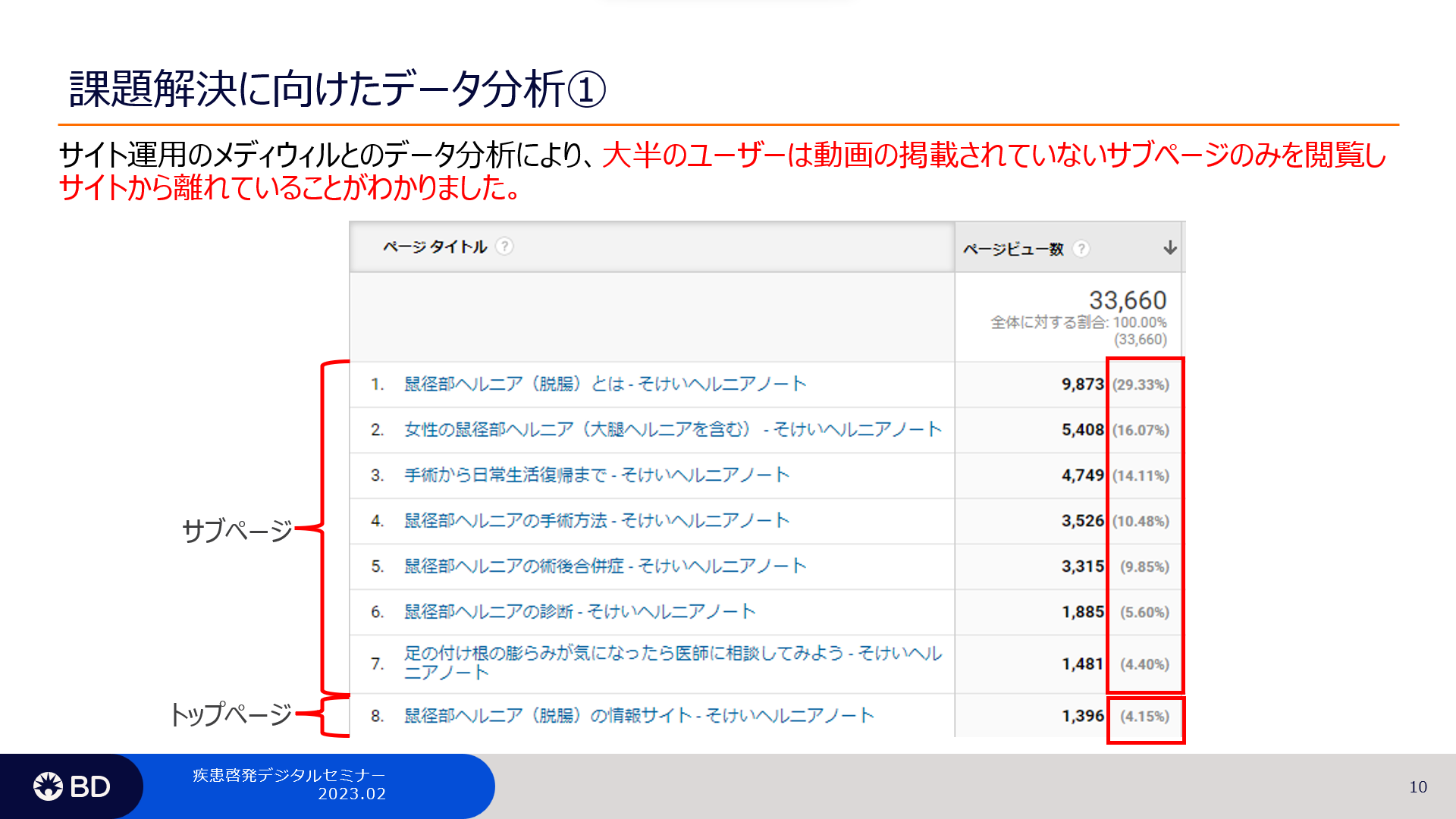Click row number 8. in table

(378, 716)
